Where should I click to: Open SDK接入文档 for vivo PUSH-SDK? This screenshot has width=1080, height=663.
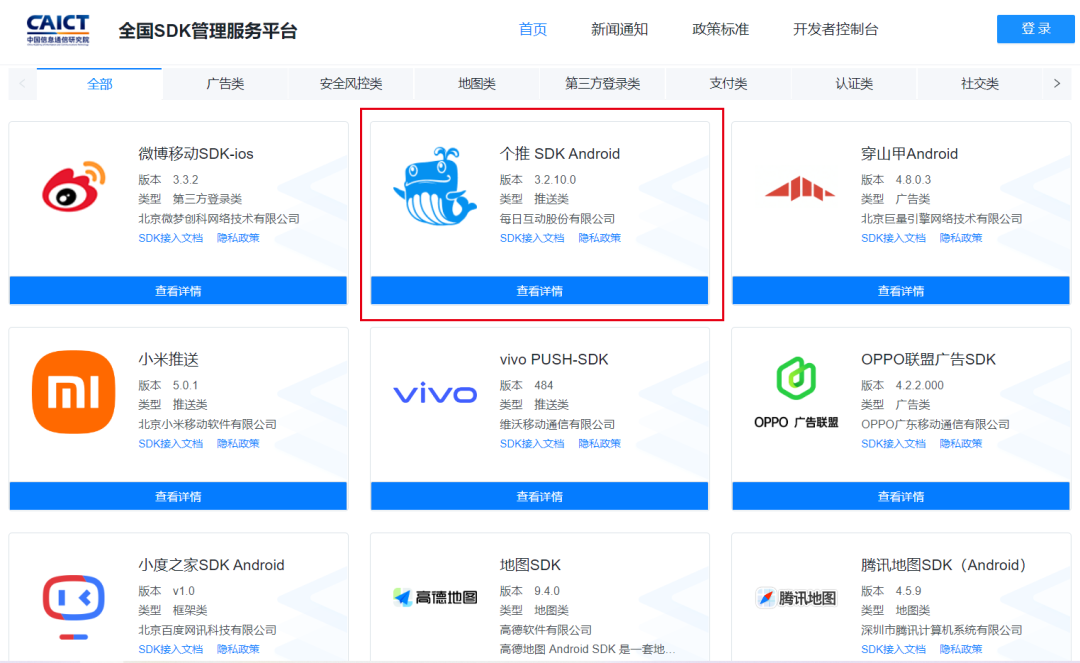(532, 444)
